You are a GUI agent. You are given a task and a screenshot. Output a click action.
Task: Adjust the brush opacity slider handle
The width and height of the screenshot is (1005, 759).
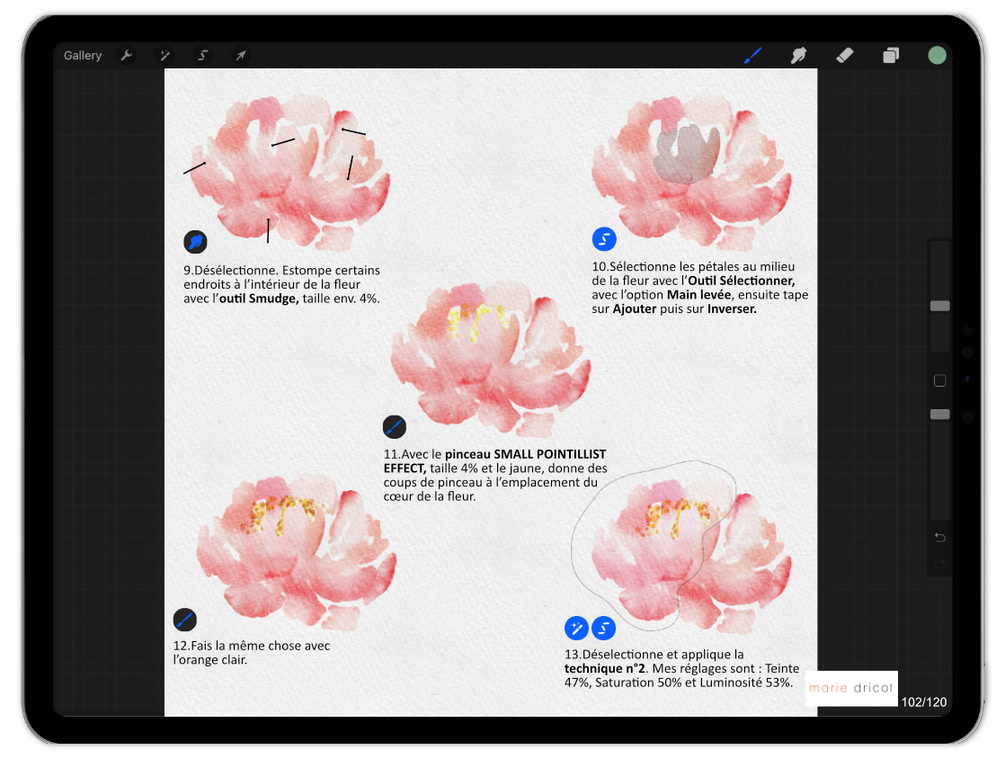(x=940, y=414)
